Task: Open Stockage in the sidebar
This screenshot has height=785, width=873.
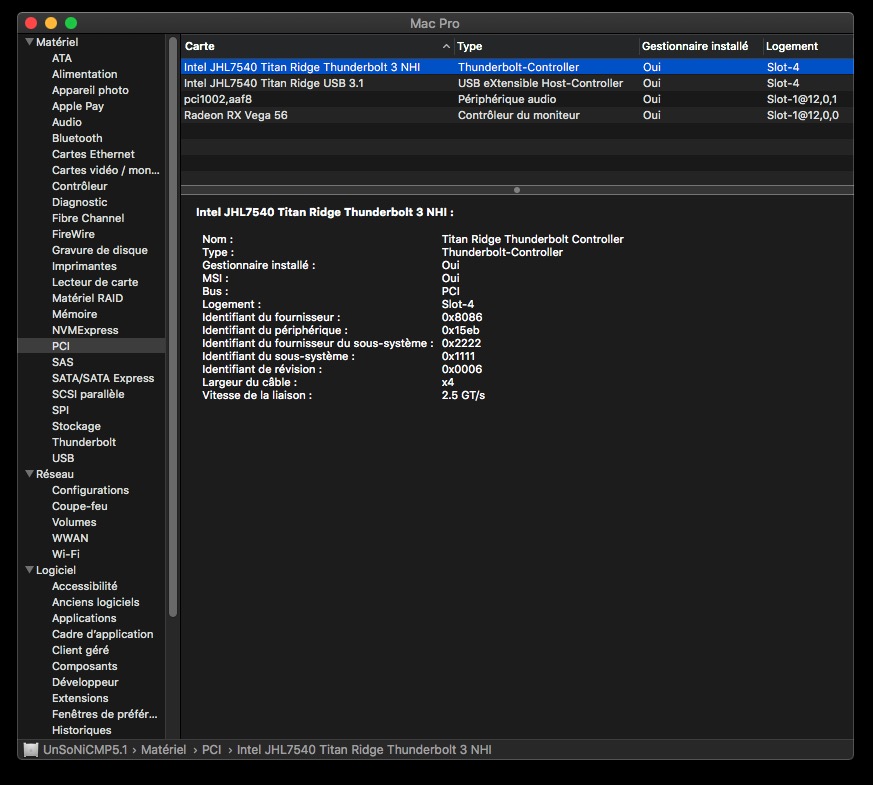Action: (76, 426)
